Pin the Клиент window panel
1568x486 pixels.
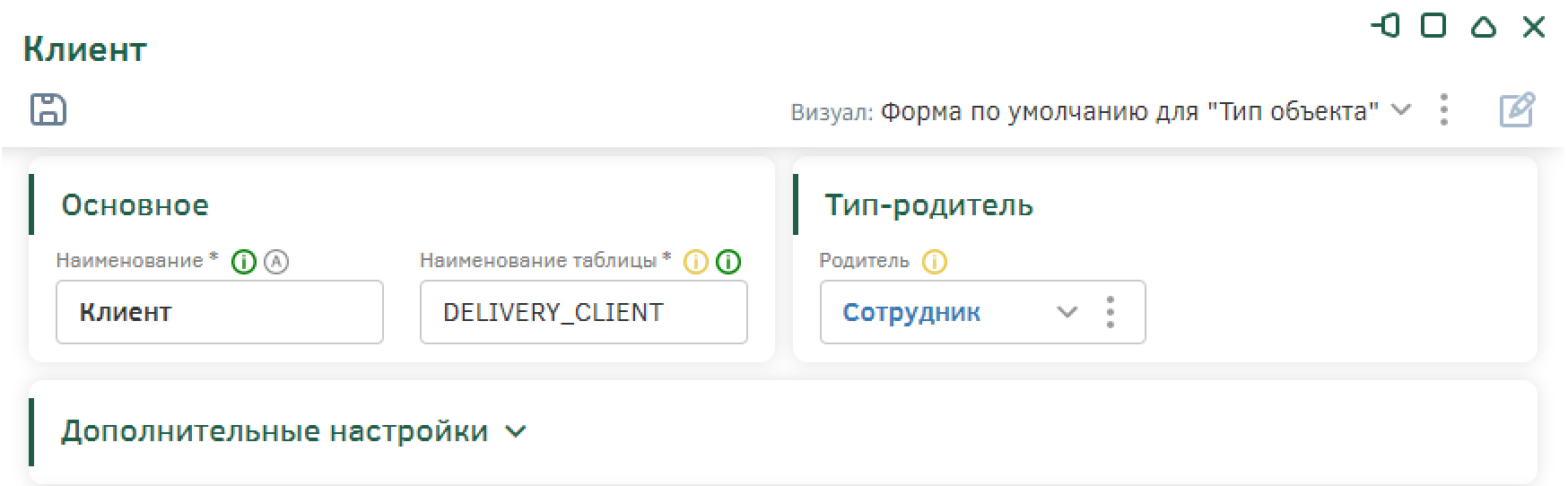(1385, 26)
